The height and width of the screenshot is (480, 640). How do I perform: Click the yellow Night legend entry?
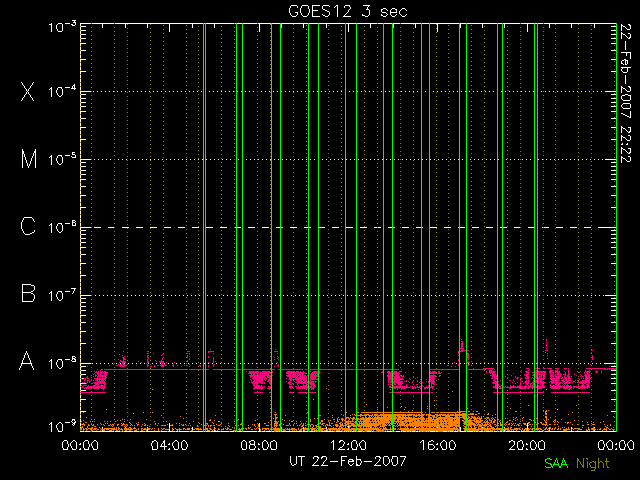(593, 464)
